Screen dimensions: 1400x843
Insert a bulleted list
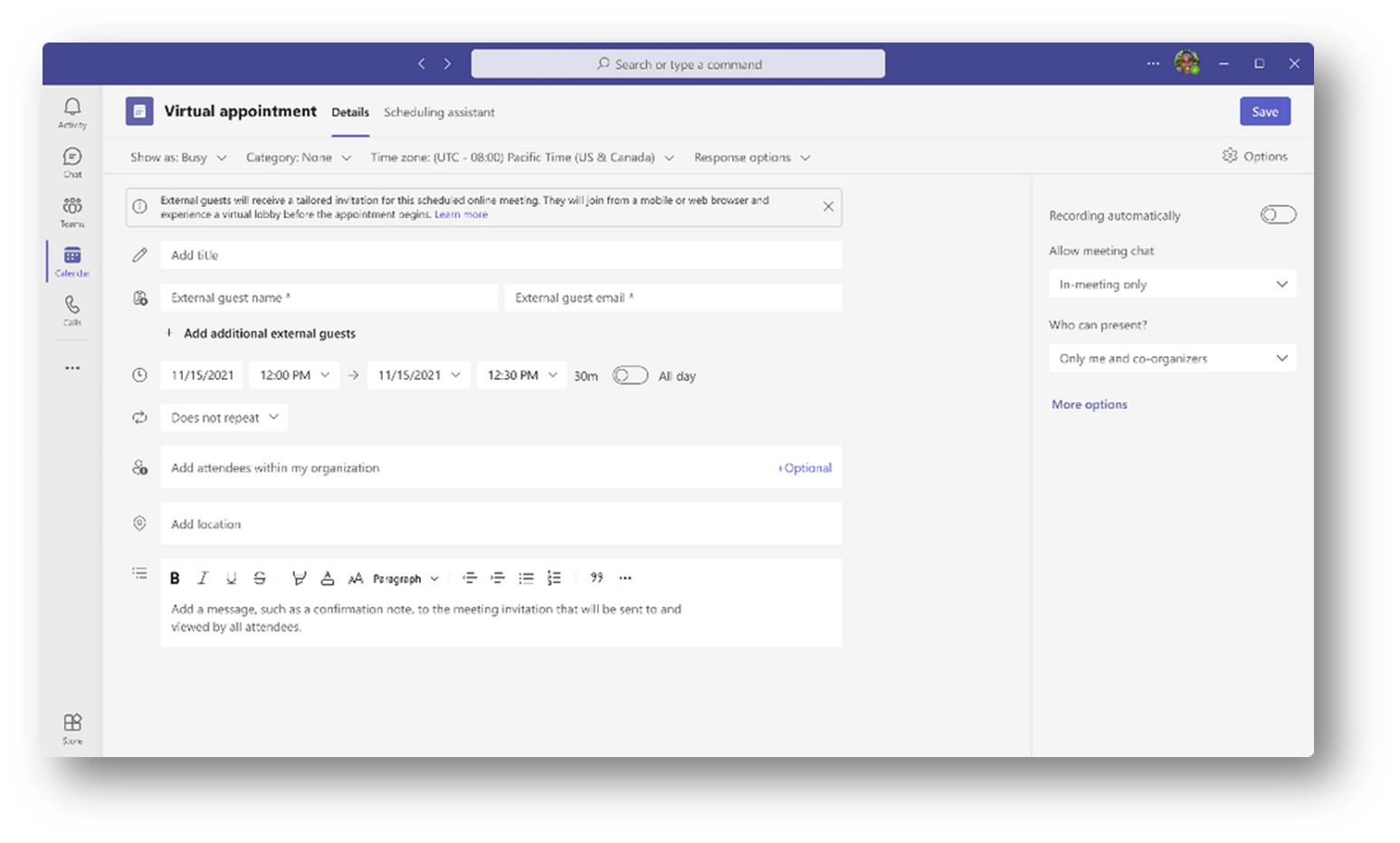(526, 577)
